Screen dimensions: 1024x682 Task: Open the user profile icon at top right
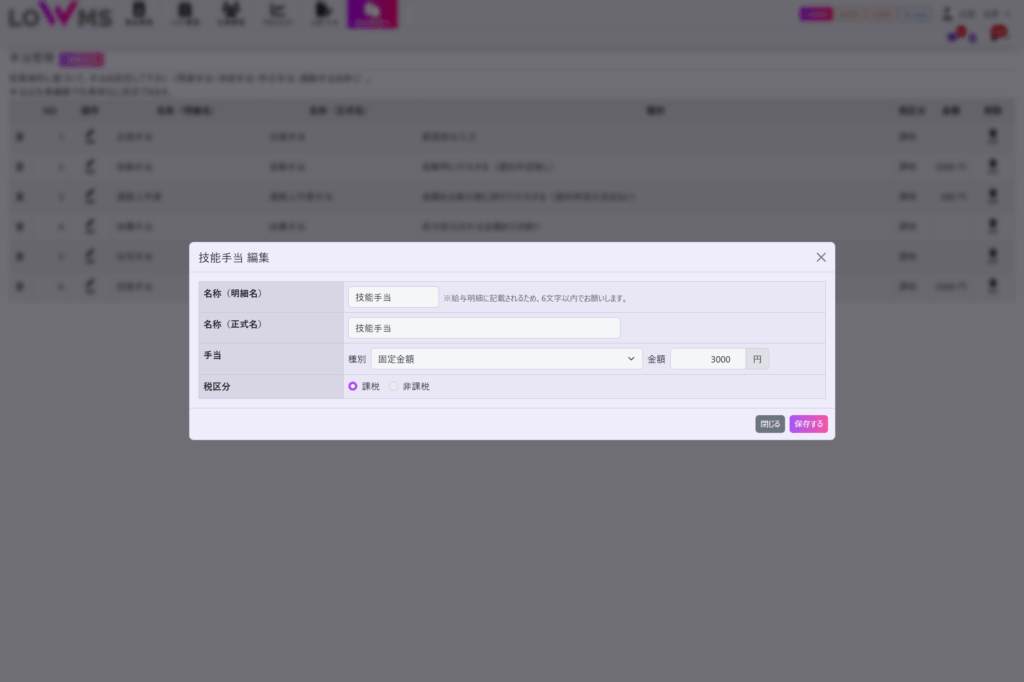(x=947, y=14)
